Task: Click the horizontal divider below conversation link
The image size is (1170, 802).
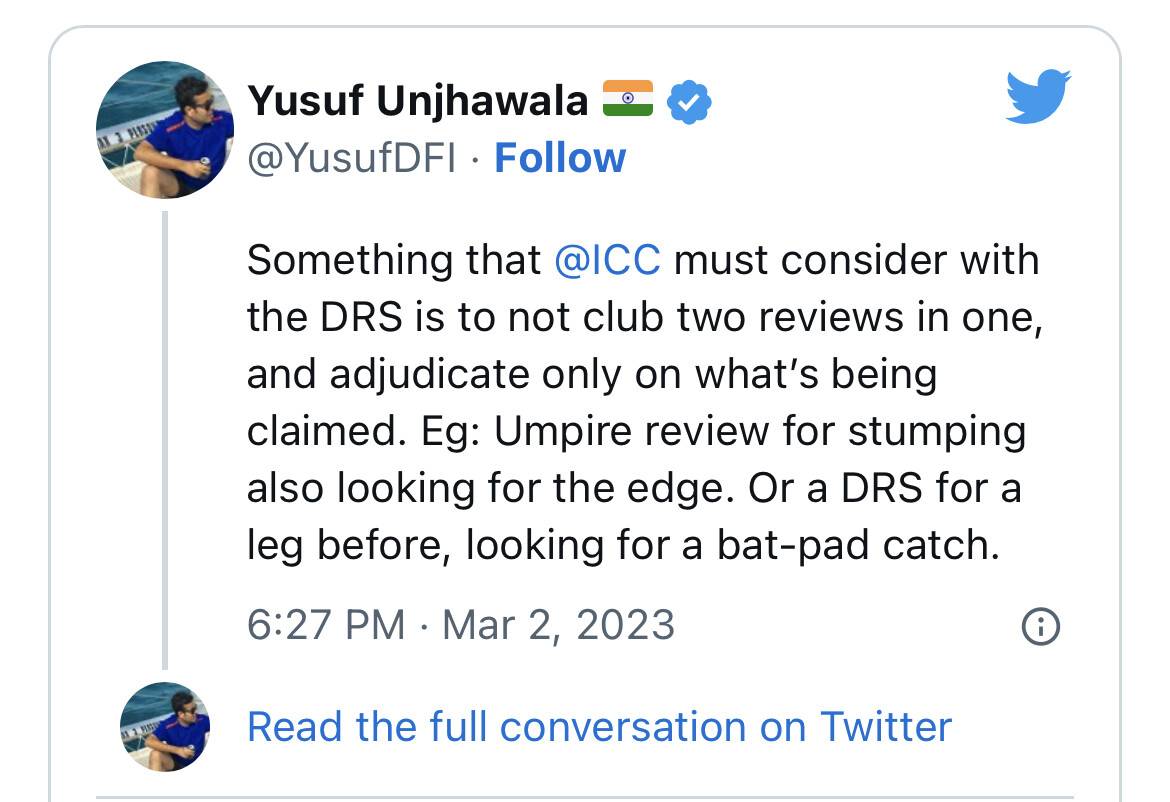Action: (x=584, y=798)
